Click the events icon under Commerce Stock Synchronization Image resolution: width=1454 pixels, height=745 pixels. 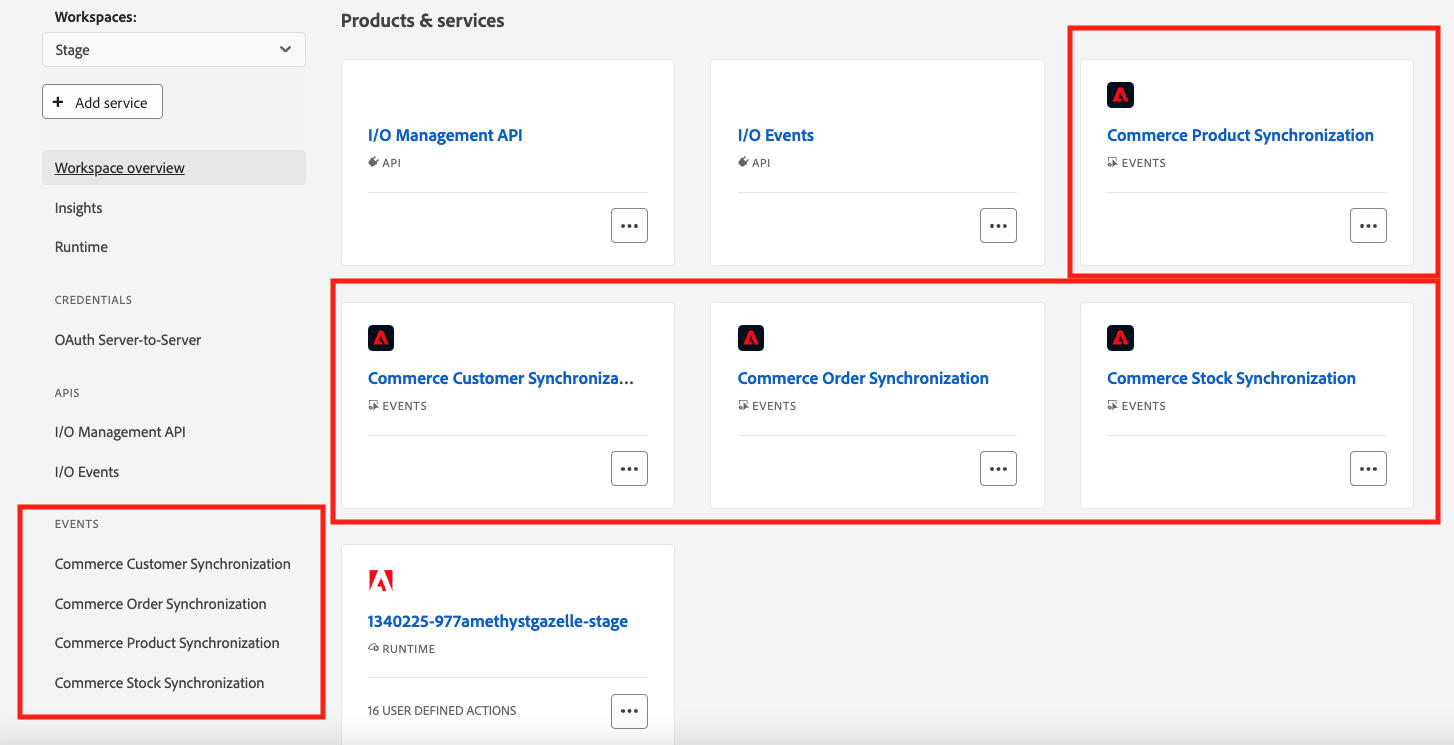[x=1112, y=405]
